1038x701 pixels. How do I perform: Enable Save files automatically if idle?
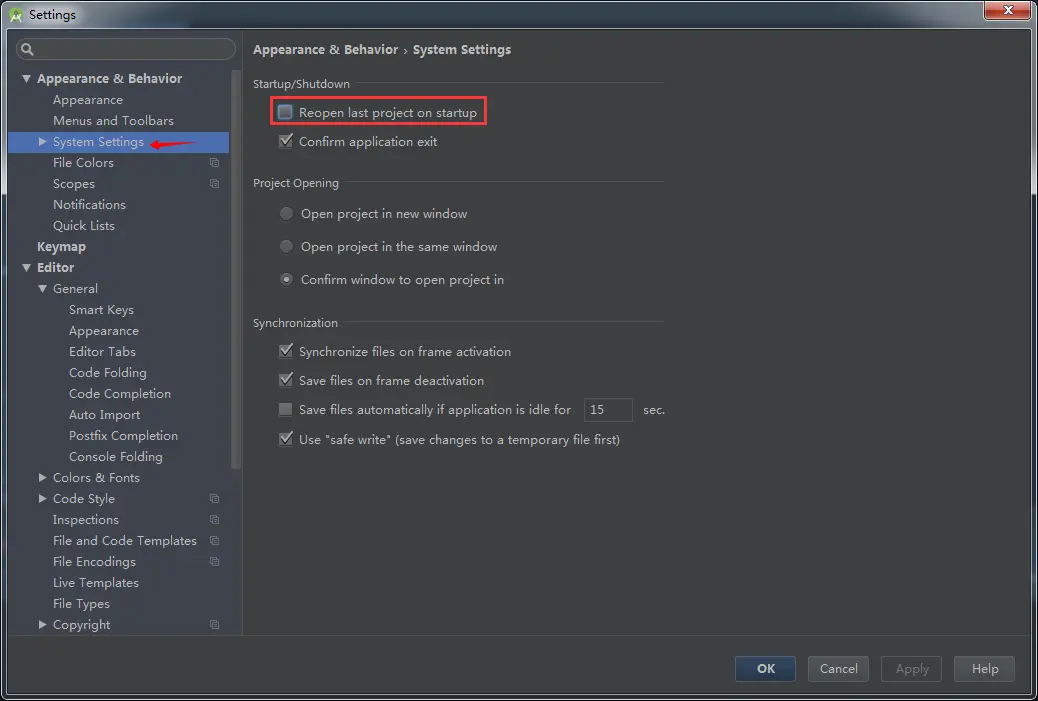click(285, 410)
